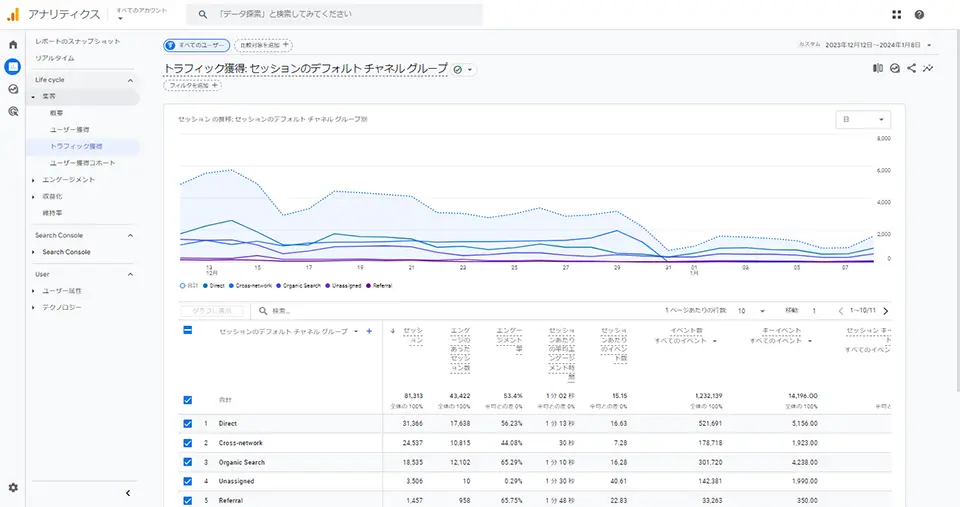Click the page scrollbar on right edge
Viewport: 960px width, 507px height.
pyautogui.click(x=956, y=211)
